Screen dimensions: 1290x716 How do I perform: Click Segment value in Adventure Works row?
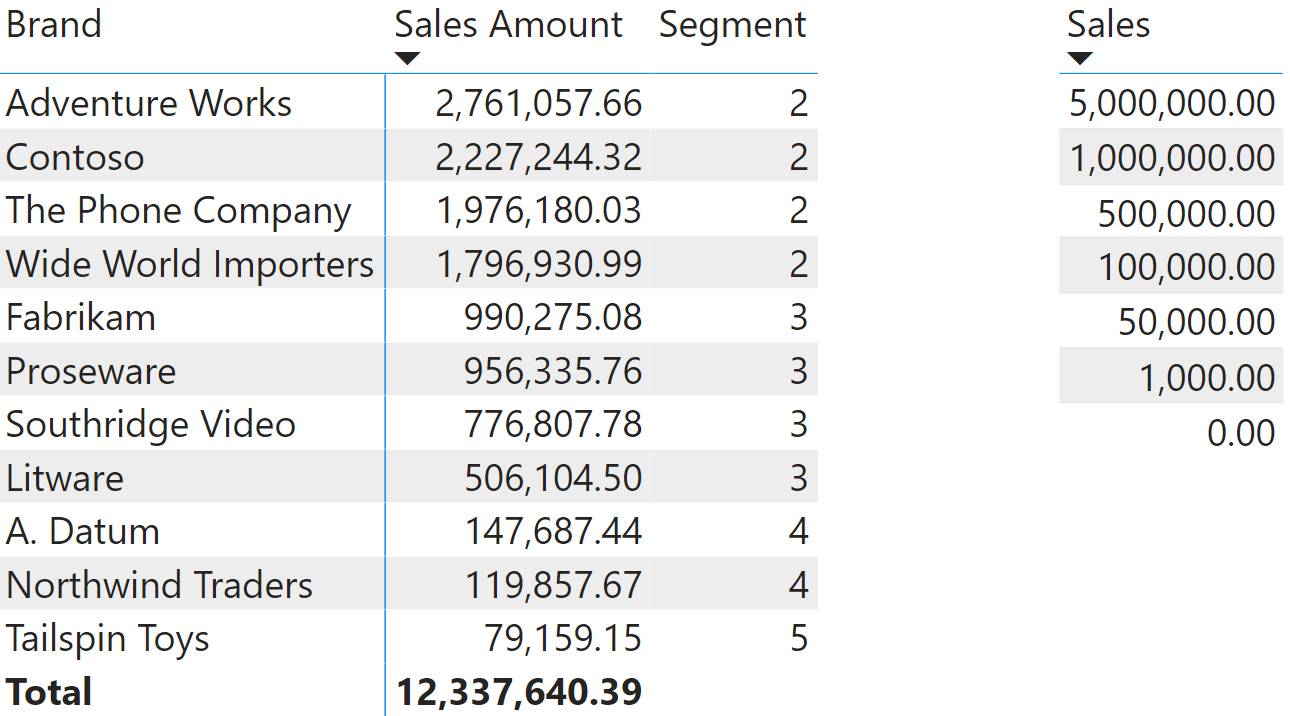tap(798, 103)
